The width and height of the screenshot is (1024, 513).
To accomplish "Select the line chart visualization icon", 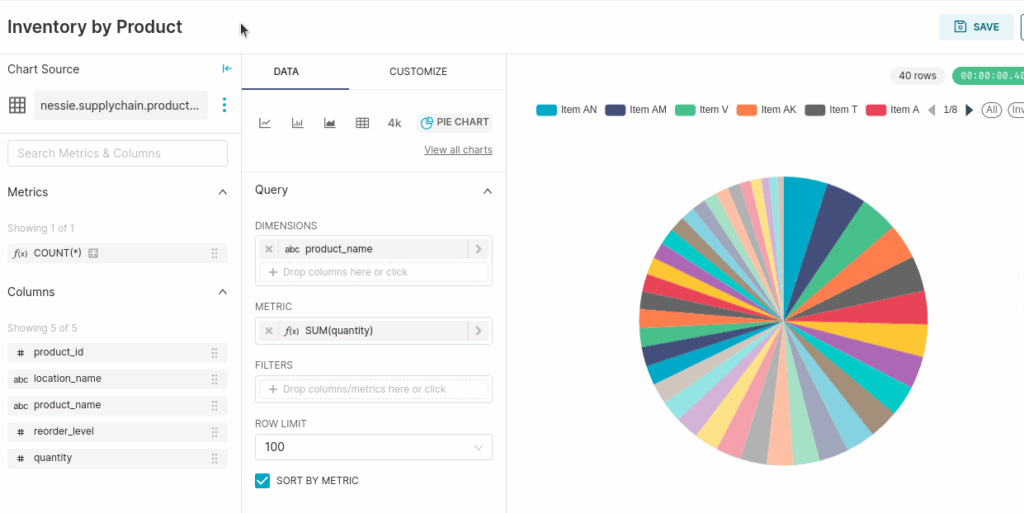I will 265,123.
